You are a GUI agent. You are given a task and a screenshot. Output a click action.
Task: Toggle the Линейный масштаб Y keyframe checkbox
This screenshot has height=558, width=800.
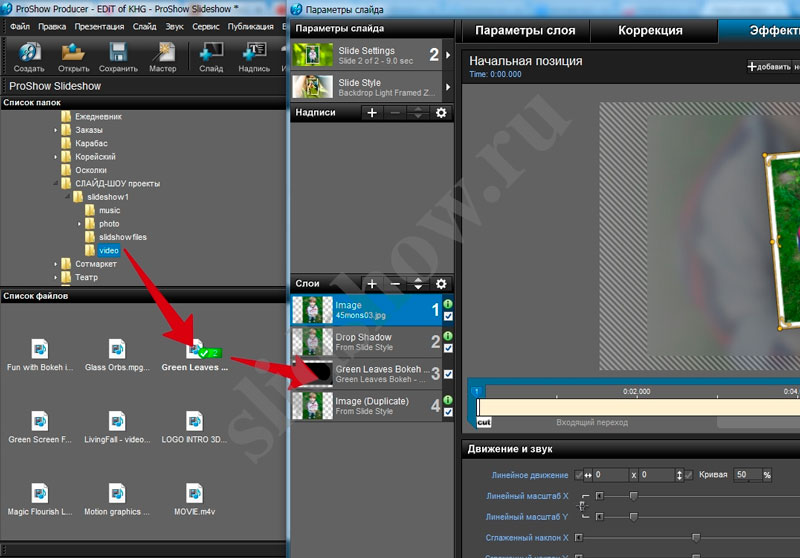click(x=599, y=517)
